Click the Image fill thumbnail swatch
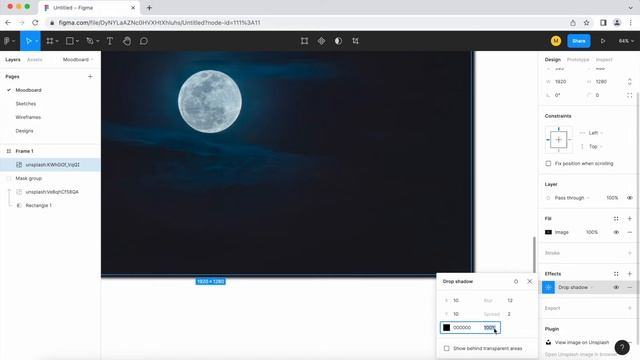The height and width of the screenshot is (360, 640). [549, 232]
